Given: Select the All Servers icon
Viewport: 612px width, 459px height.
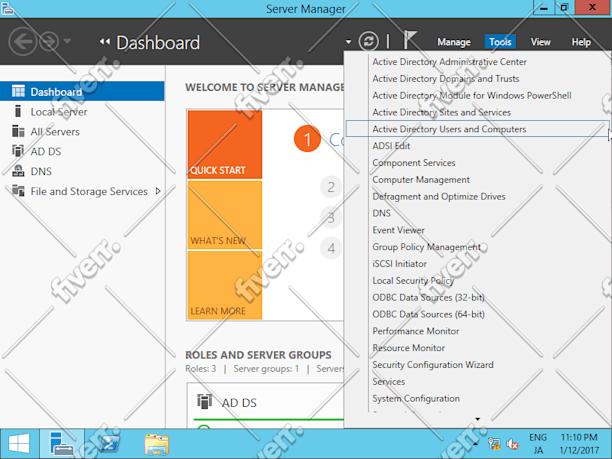Looking at the screenshot, I should (x=18, y=131).
